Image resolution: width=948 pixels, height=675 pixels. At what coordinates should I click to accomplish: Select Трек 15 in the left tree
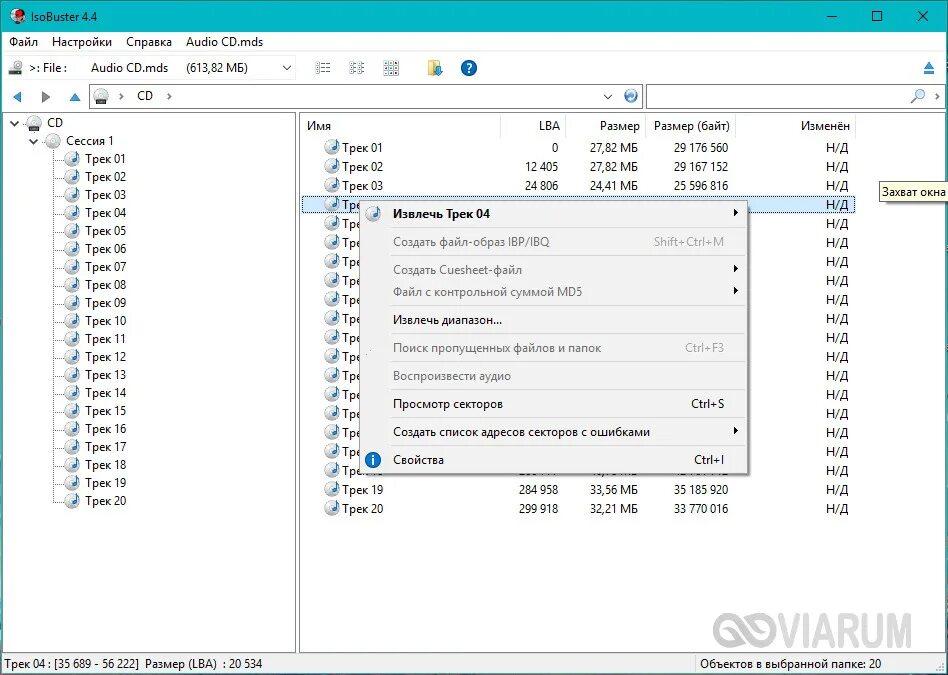click(105, 411)
